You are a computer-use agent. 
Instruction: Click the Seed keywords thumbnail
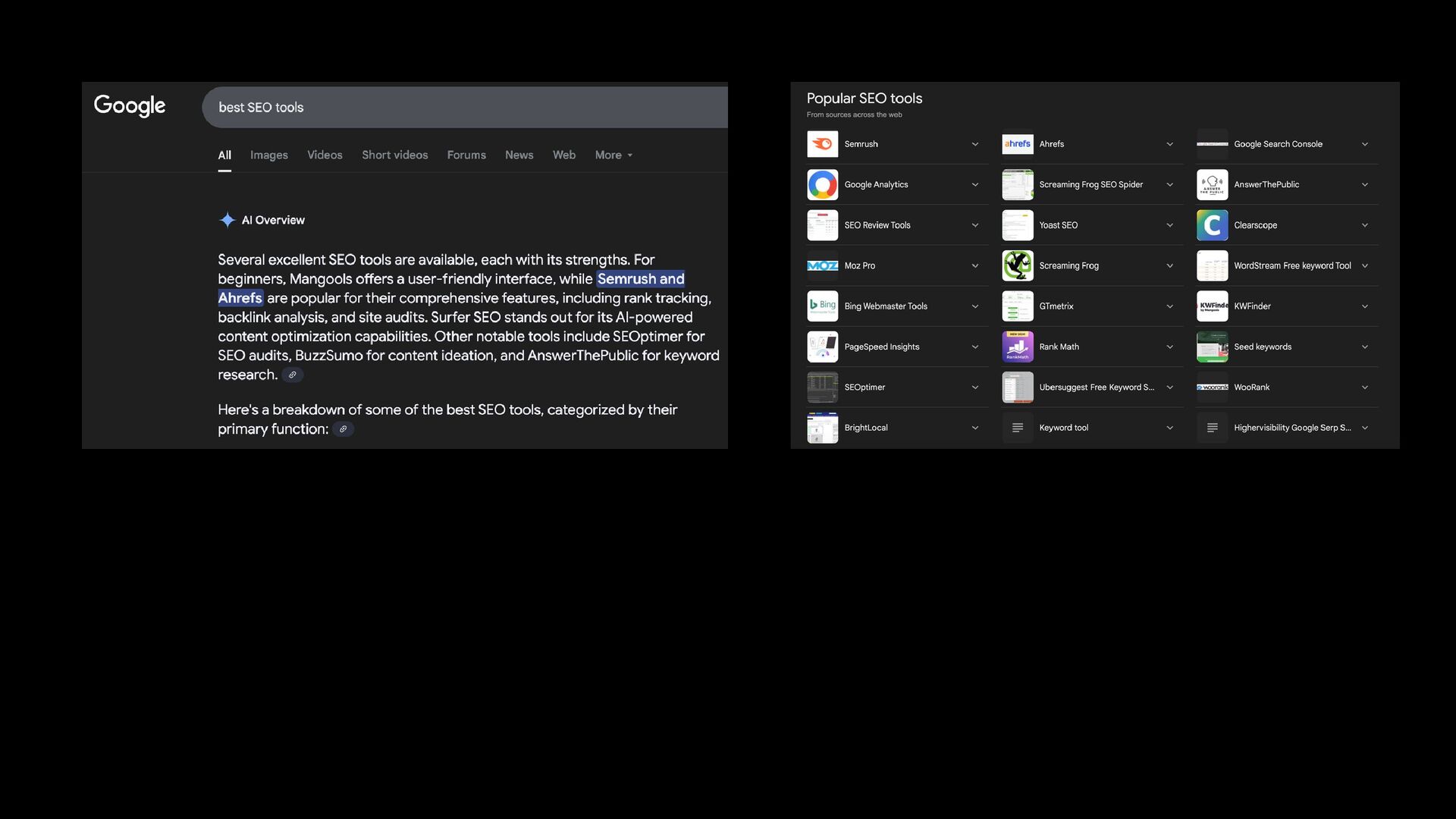tap(1212, 347)
